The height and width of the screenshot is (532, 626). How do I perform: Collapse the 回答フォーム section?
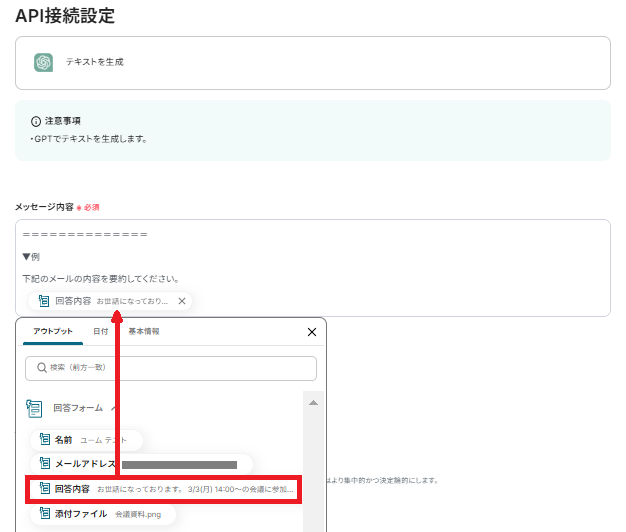point(113,408)
